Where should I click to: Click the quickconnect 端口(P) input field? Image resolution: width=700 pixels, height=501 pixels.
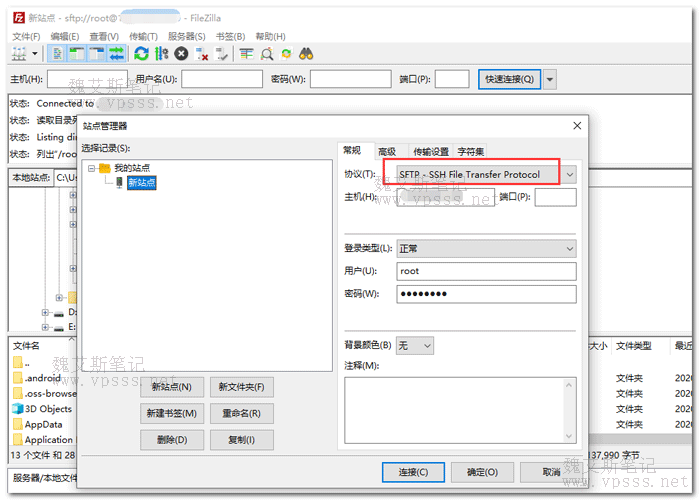(452, 79)
